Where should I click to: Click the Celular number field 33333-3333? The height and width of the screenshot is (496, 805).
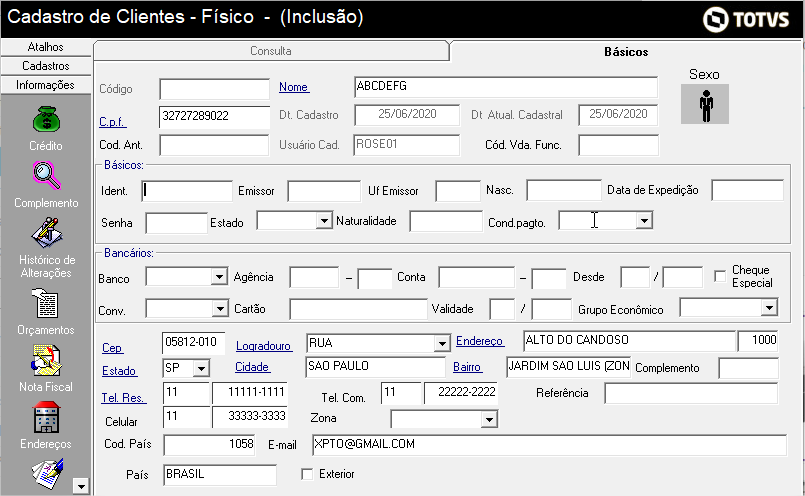coord(250,416)
